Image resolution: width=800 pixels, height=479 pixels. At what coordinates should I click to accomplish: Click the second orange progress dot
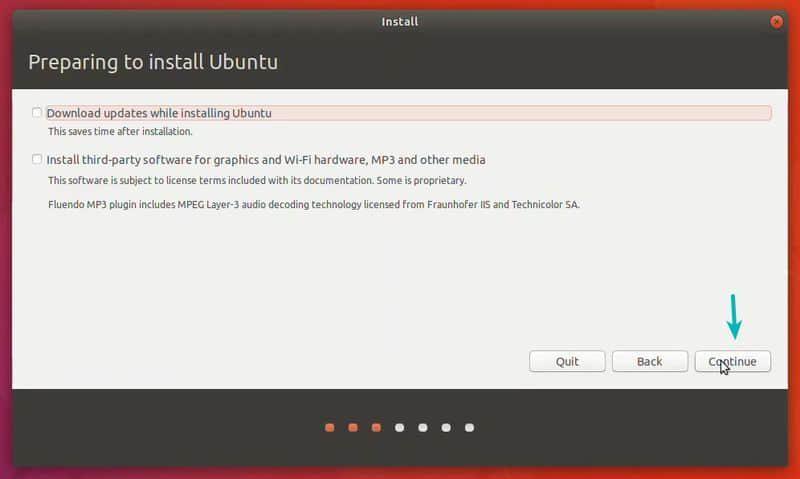(353, 428)
